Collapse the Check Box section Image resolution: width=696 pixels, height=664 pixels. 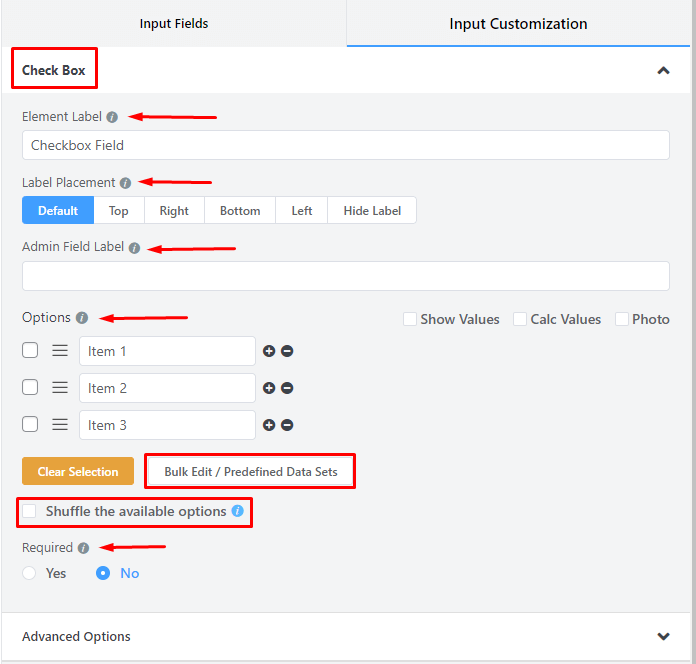pos(663,70)
